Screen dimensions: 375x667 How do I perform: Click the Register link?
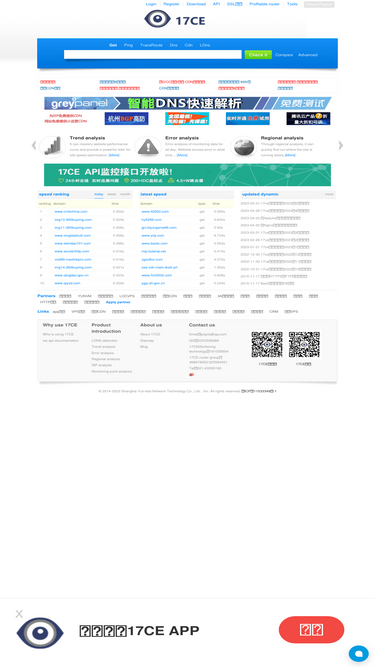point(171,4)
